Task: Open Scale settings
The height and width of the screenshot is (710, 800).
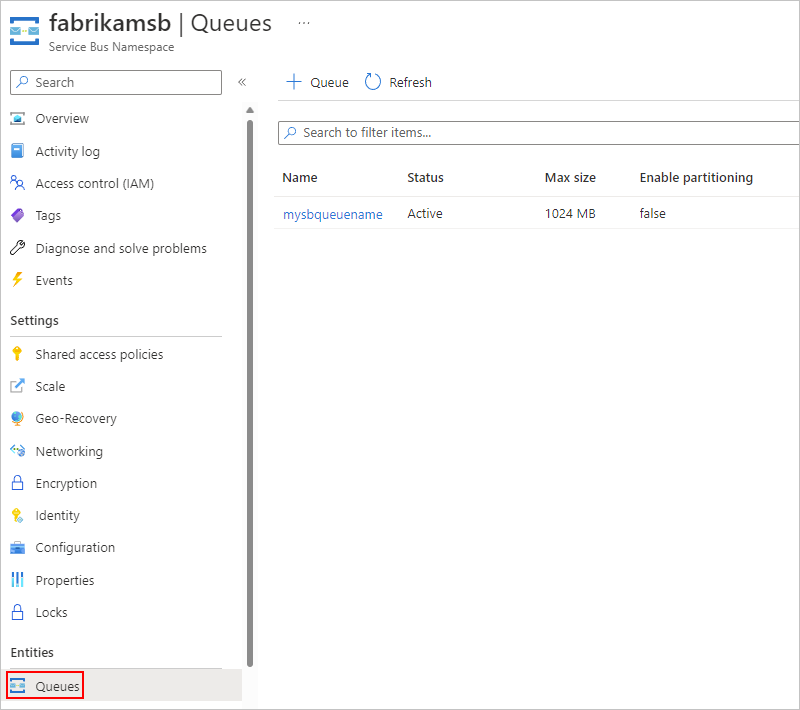Action: click(x=50, y=387)
